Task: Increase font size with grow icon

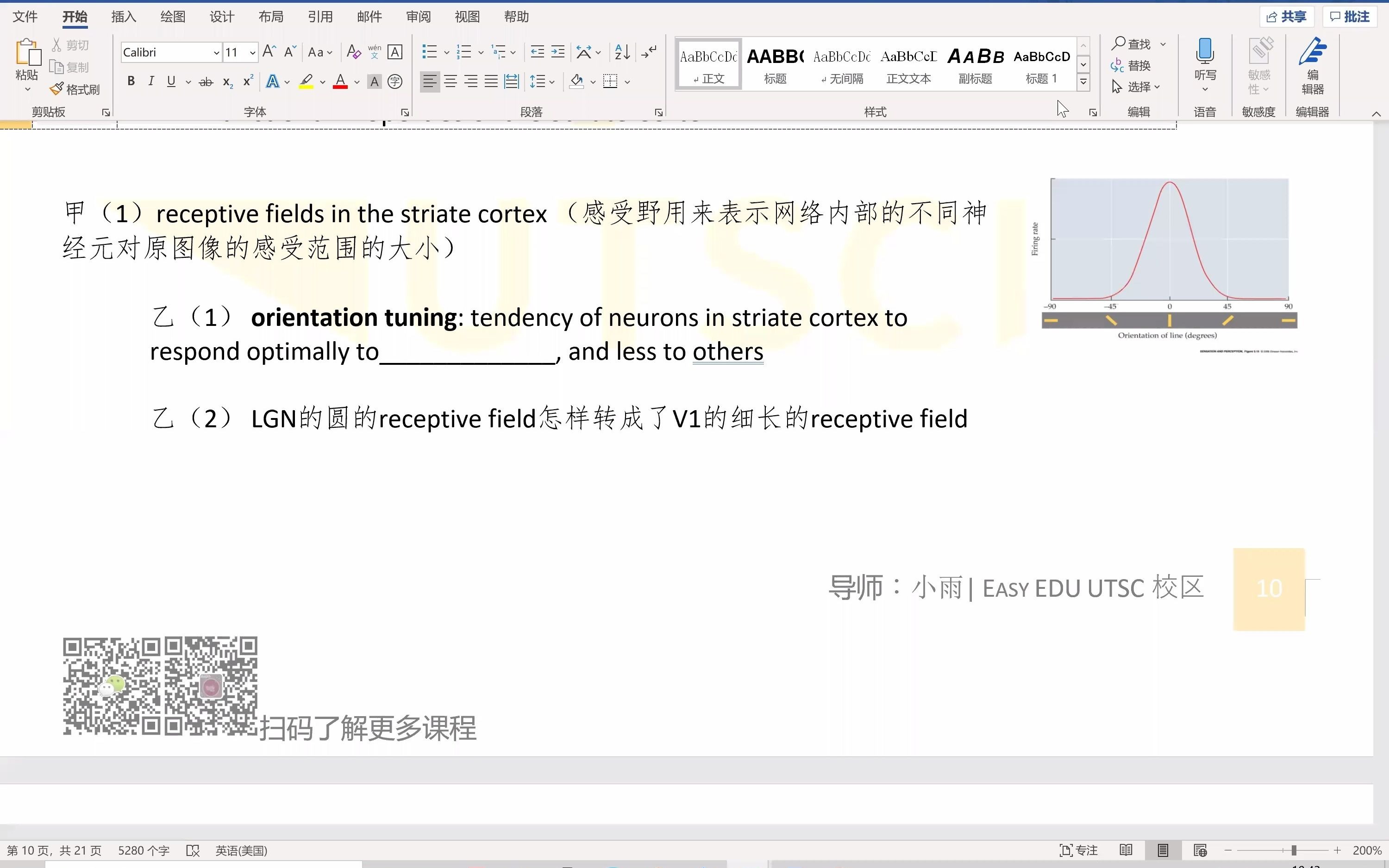Action: 269,52
